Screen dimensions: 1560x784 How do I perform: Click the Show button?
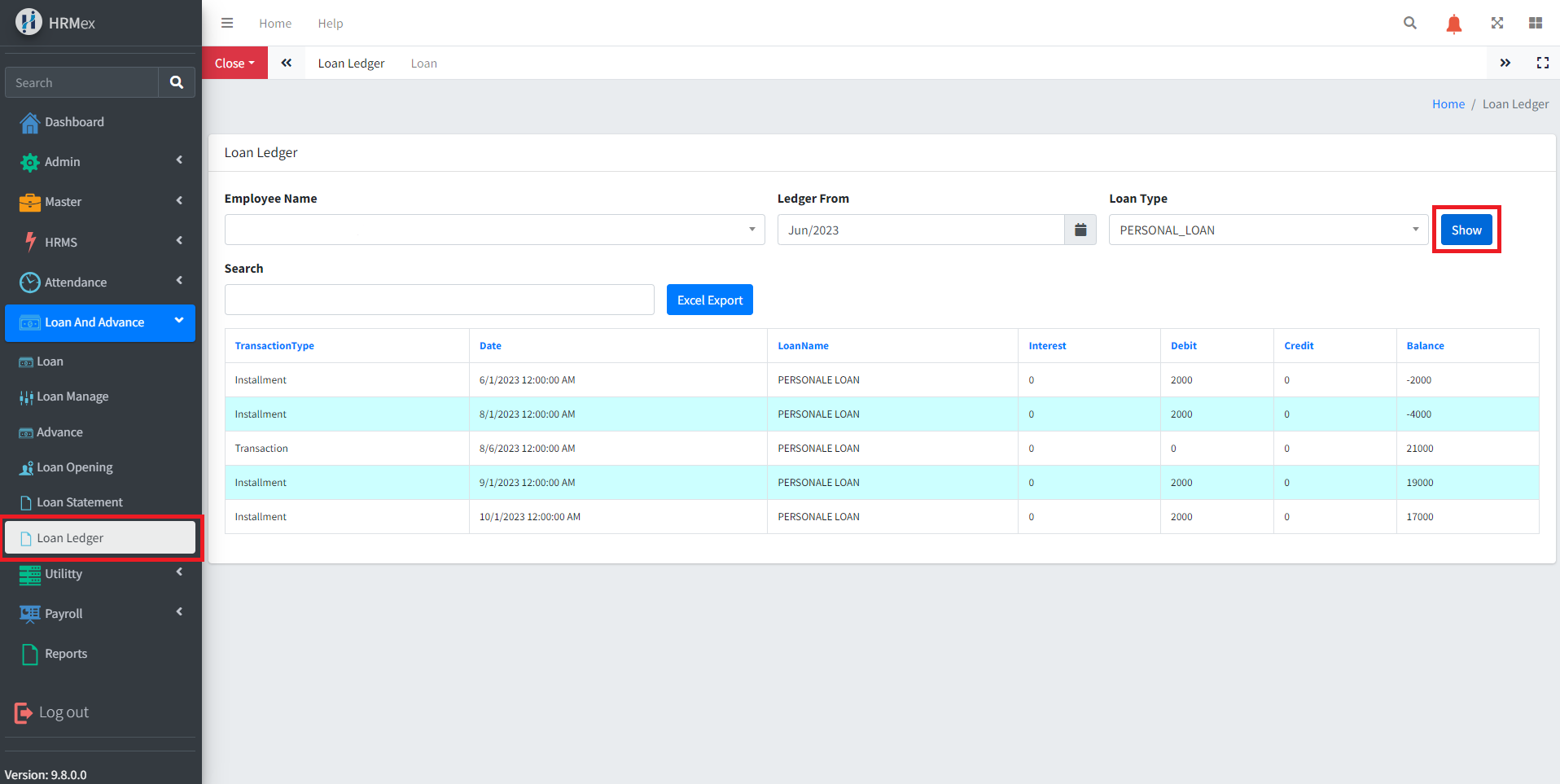[1466, 230]
